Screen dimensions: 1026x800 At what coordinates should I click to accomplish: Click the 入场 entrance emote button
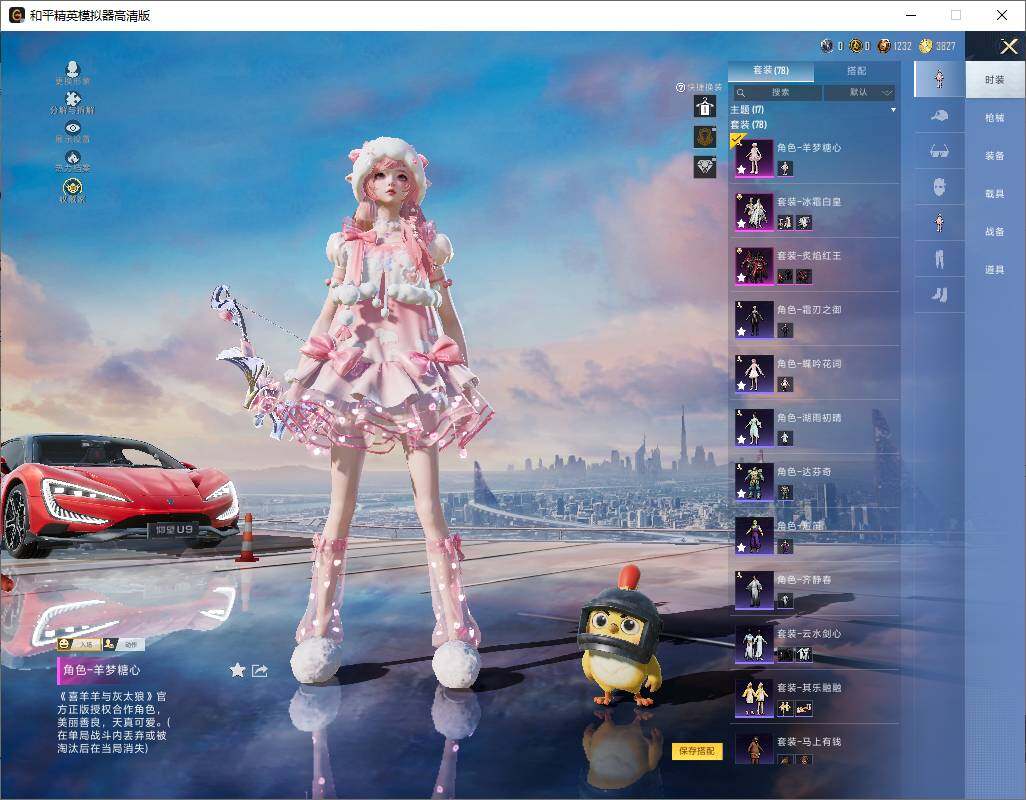79,644
